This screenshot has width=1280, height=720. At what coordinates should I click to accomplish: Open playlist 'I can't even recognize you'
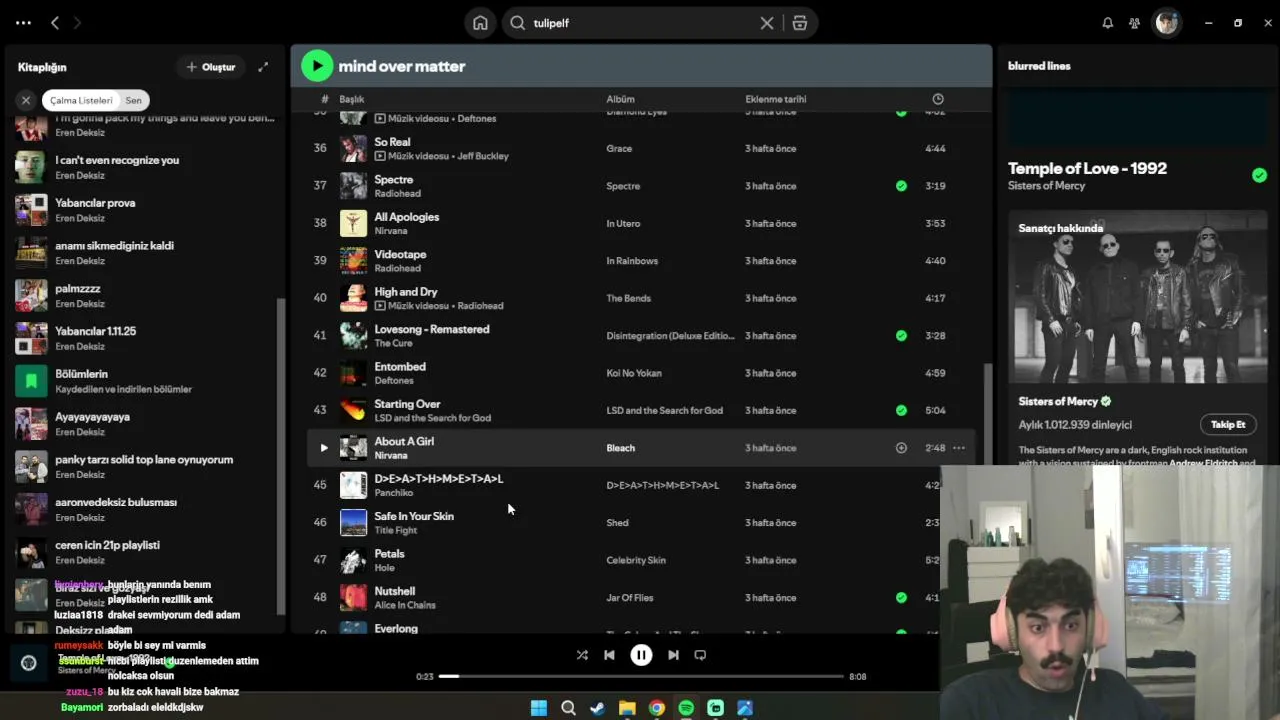pos(146,167)
